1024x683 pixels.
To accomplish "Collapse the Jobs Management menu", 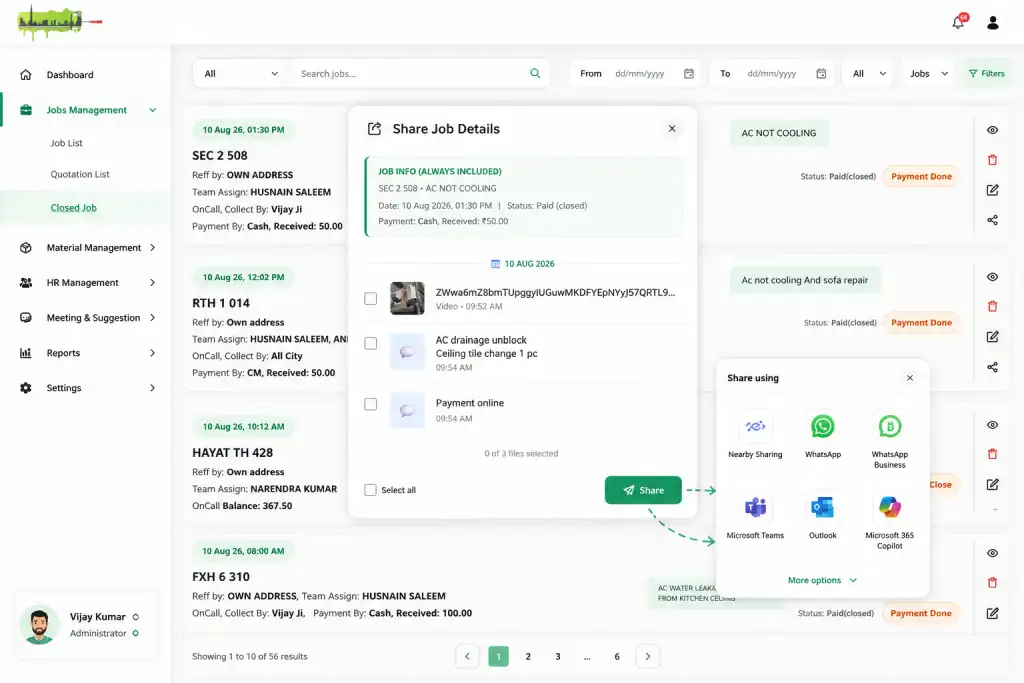I will point(152,110).
